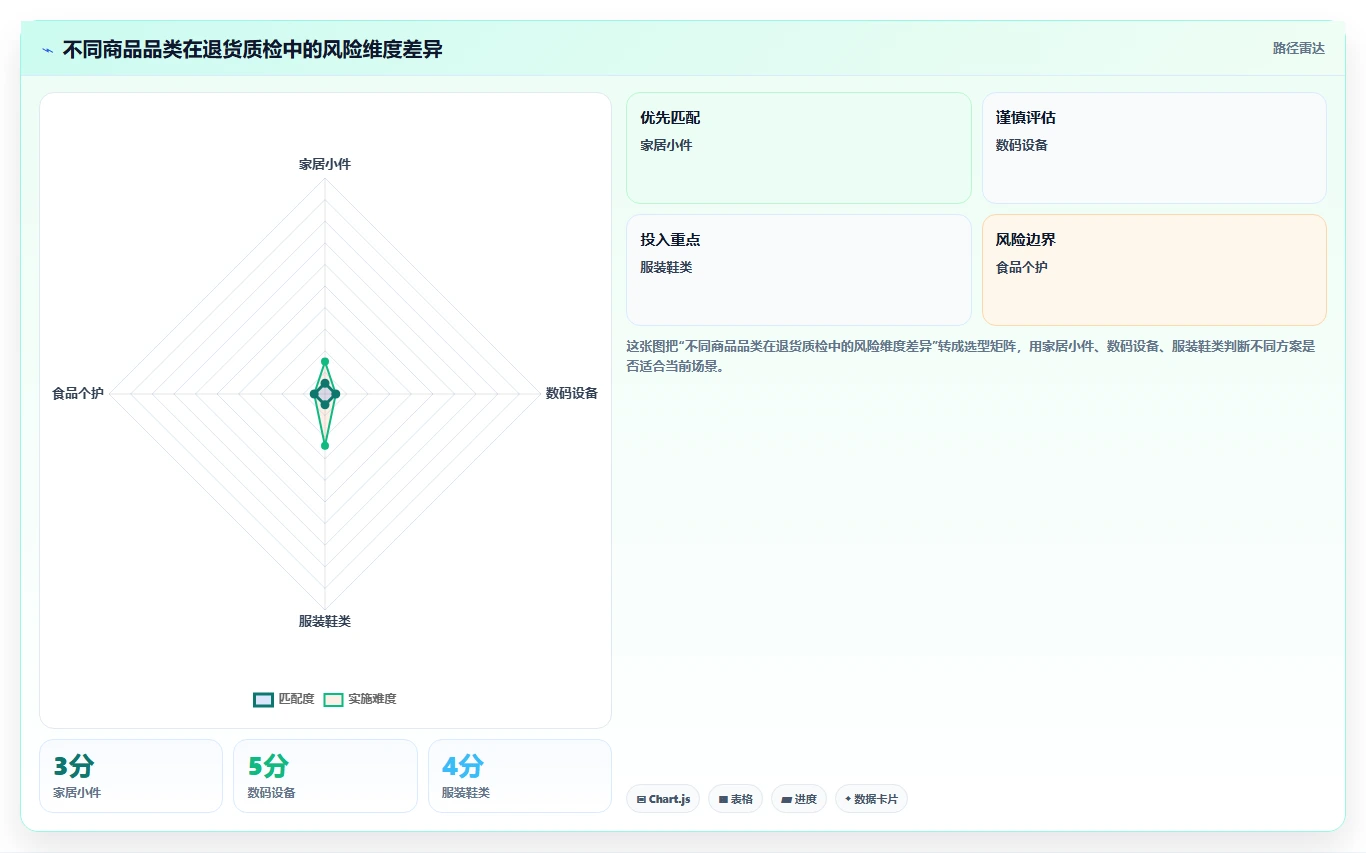Click the 5分 score value
The image size is (1366, 853).
268,766
